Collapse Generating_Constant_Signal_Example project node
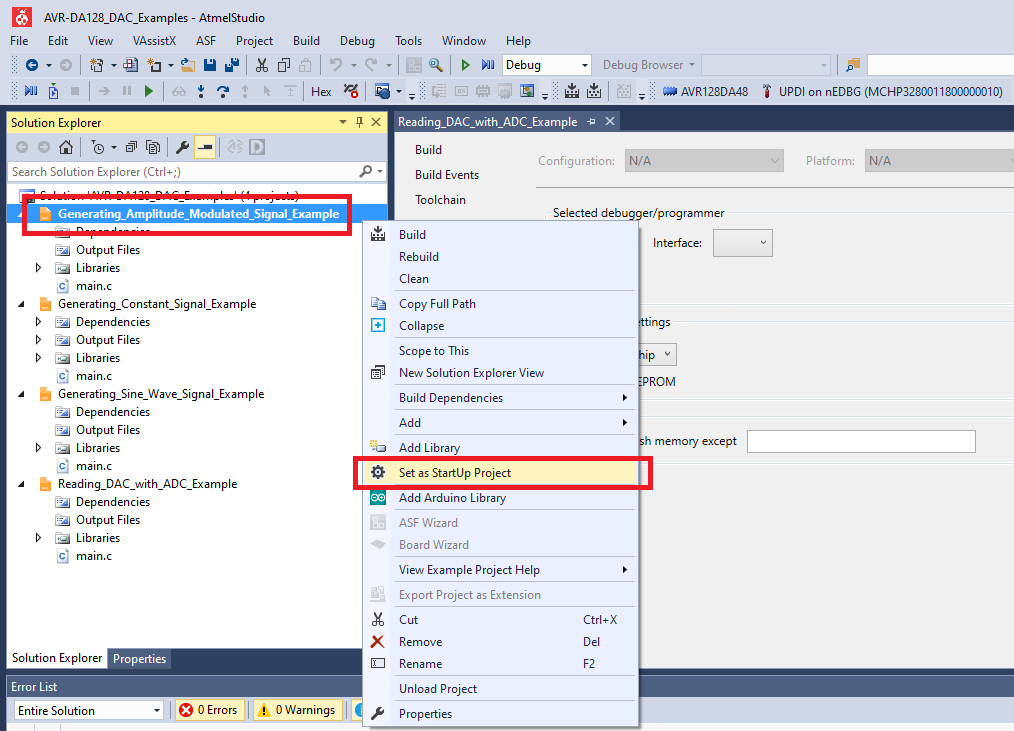The height and width of the screenshot is (731, 1014). pyautogui.click(x=21, y=304)
